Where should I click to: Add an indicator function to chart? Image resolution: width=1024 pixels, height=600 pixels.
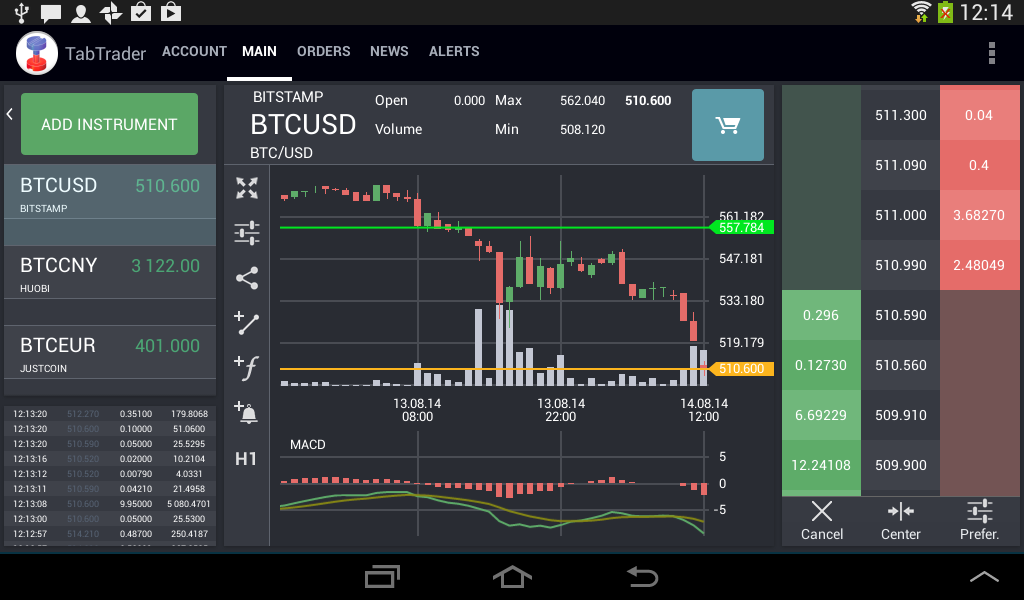[247, 368]
